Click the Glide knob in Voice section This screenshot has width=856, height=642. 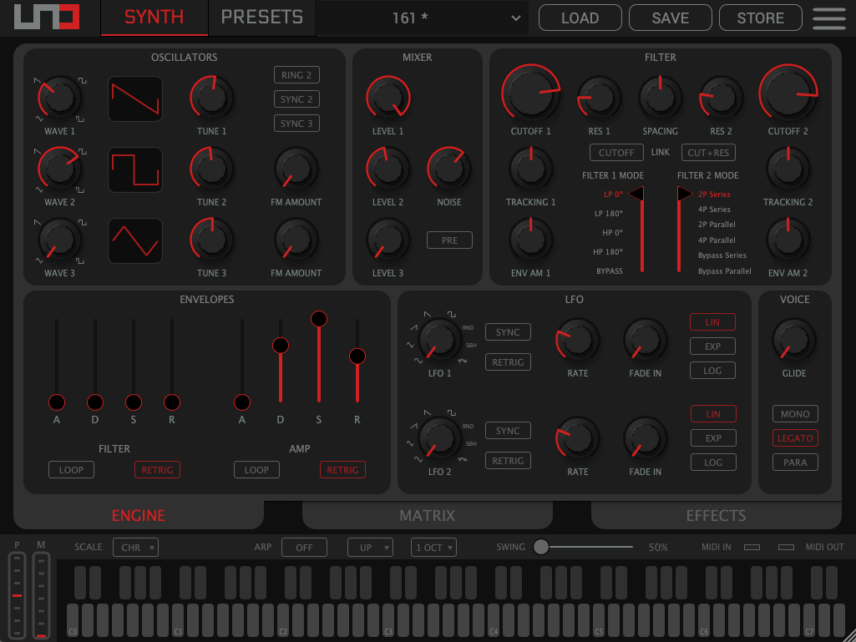pos(794,340)
